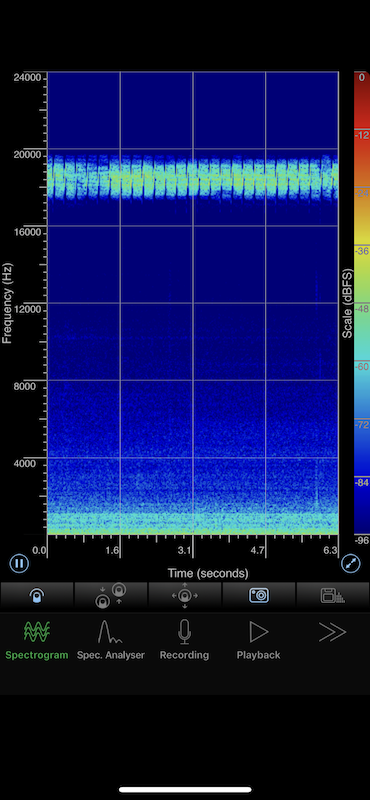
Task: Tap the 1.6 time tick label
Action: click(112, 551)
